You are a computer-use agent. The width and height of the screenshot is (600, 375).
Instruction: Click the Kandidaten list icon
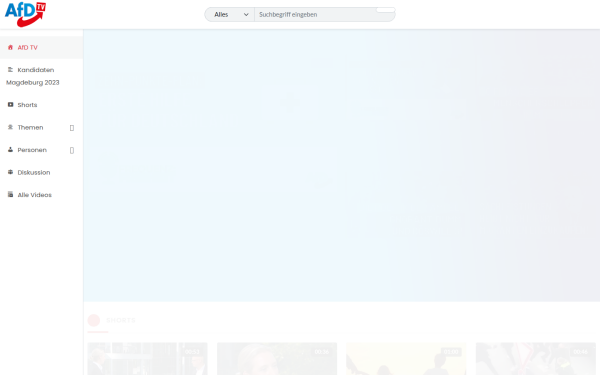click(x=10, y=70)
